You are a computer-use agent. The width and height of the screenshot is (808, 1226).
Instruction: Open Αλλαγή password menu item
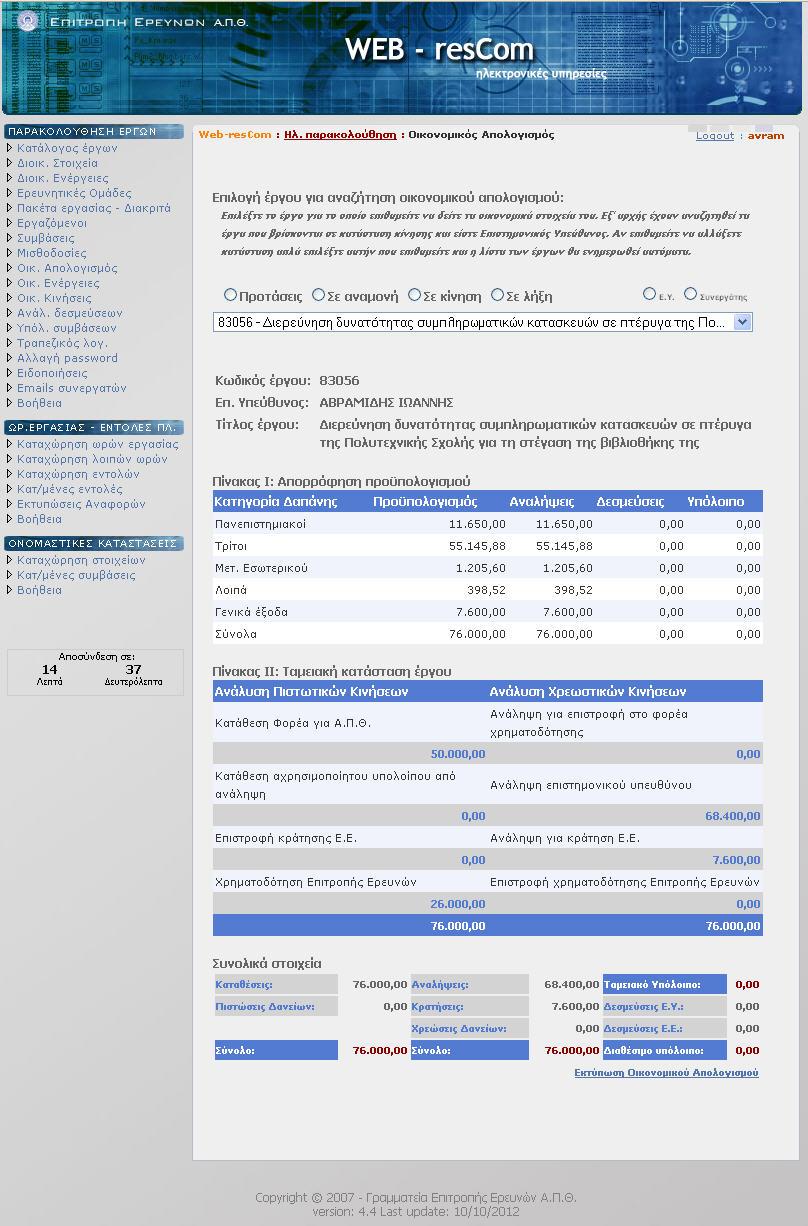tap(67, 358)
